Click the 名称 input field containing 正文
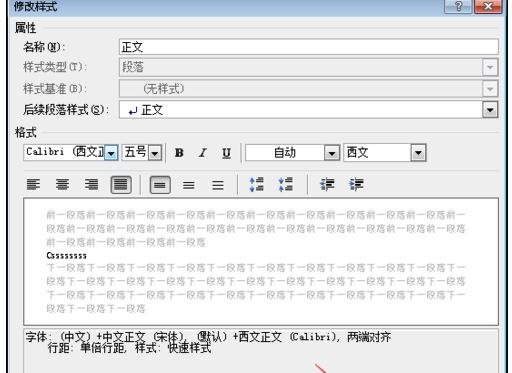The image size is (512, 373). [x=309, y=47]
